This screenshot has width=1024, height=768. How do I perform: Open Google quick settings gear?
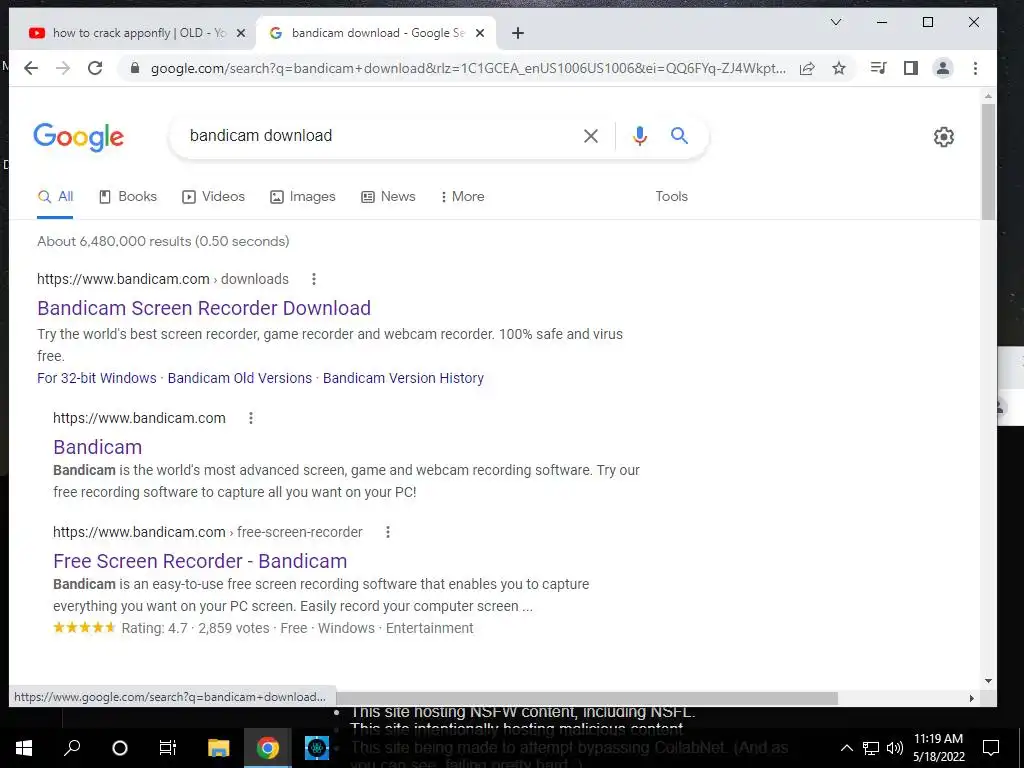point(944,136)
